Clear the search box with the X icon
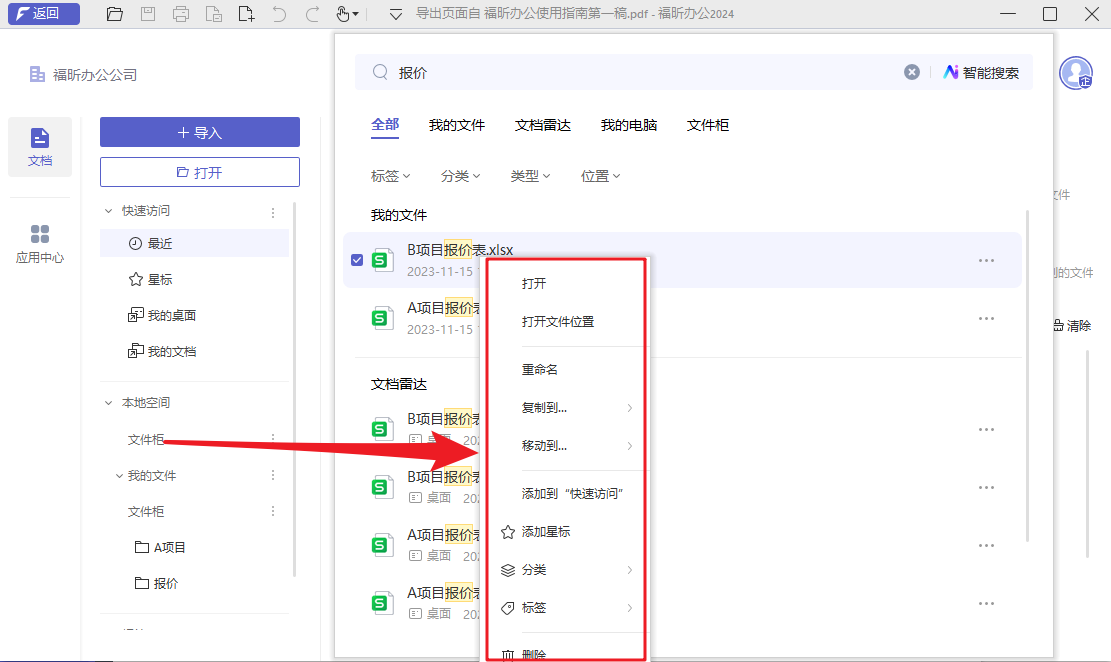The width and height of the screenshot is (1111, 662). 911,71
